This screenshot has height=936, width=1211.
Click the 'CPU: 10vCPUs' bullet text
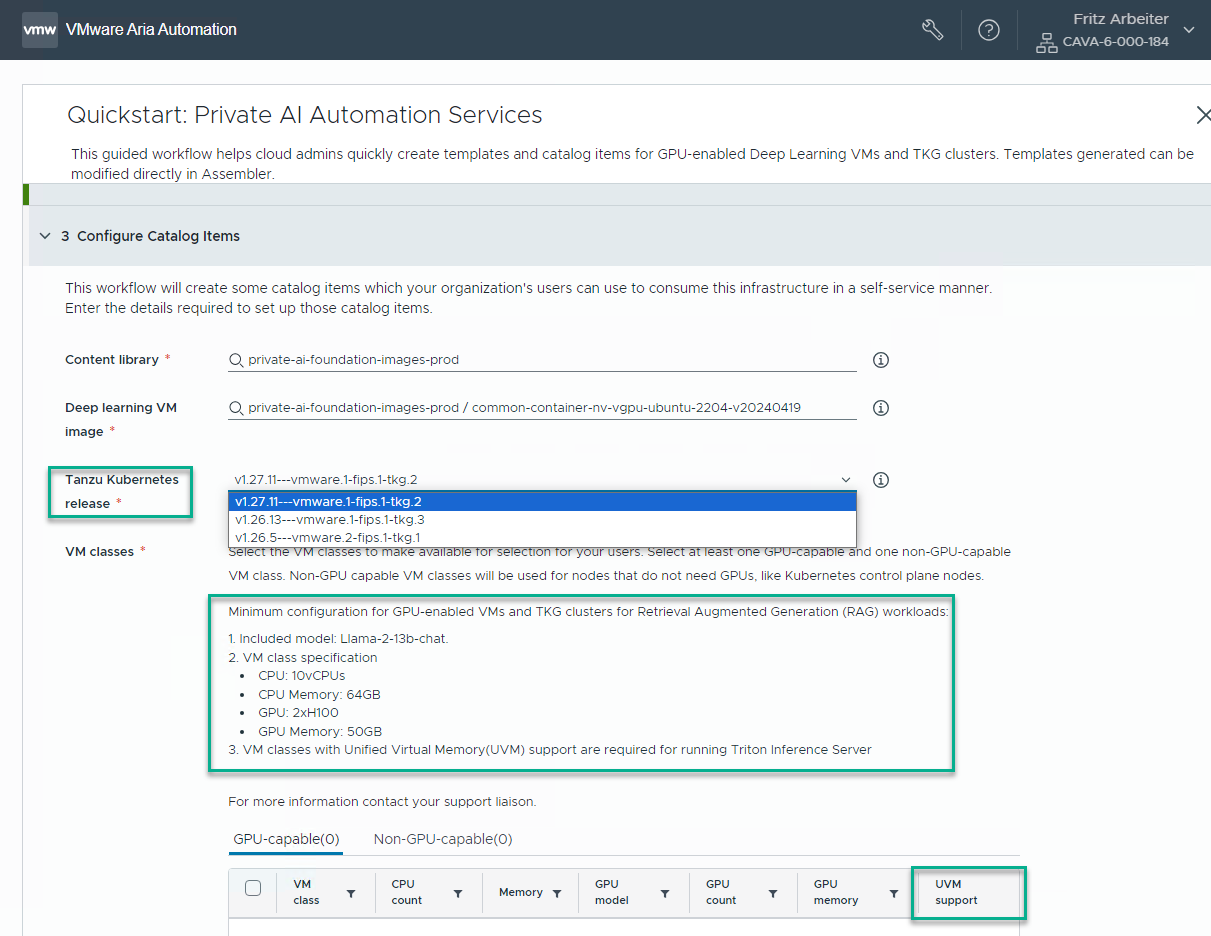click(x=302, y=675)
